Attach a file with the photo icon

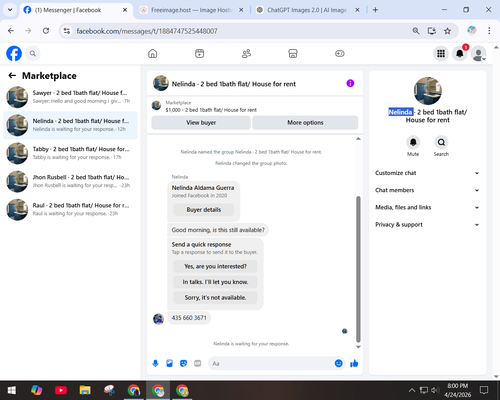pos(169,363)
